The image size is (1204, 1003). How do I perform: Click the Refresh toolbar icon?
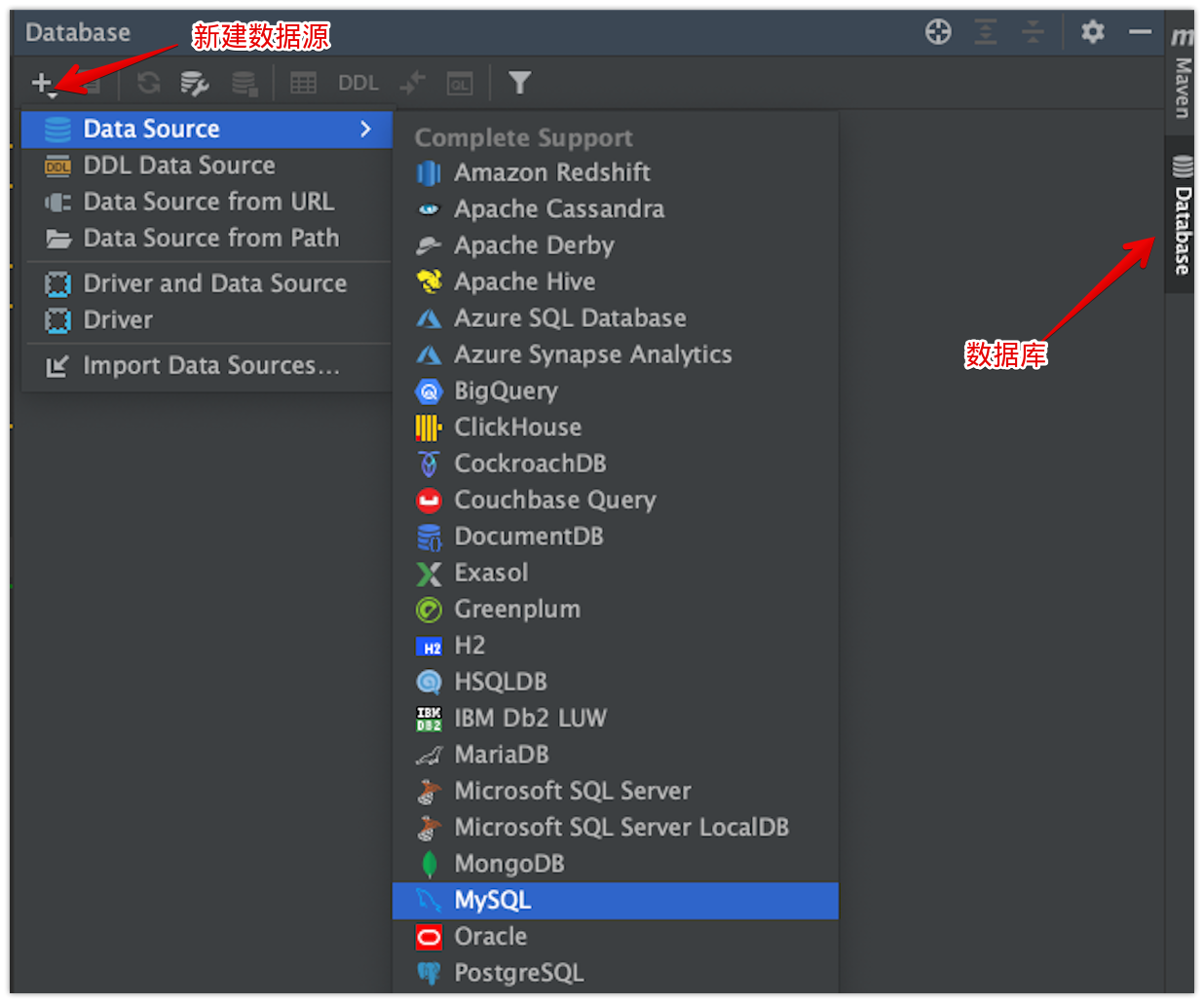(148, 84)
